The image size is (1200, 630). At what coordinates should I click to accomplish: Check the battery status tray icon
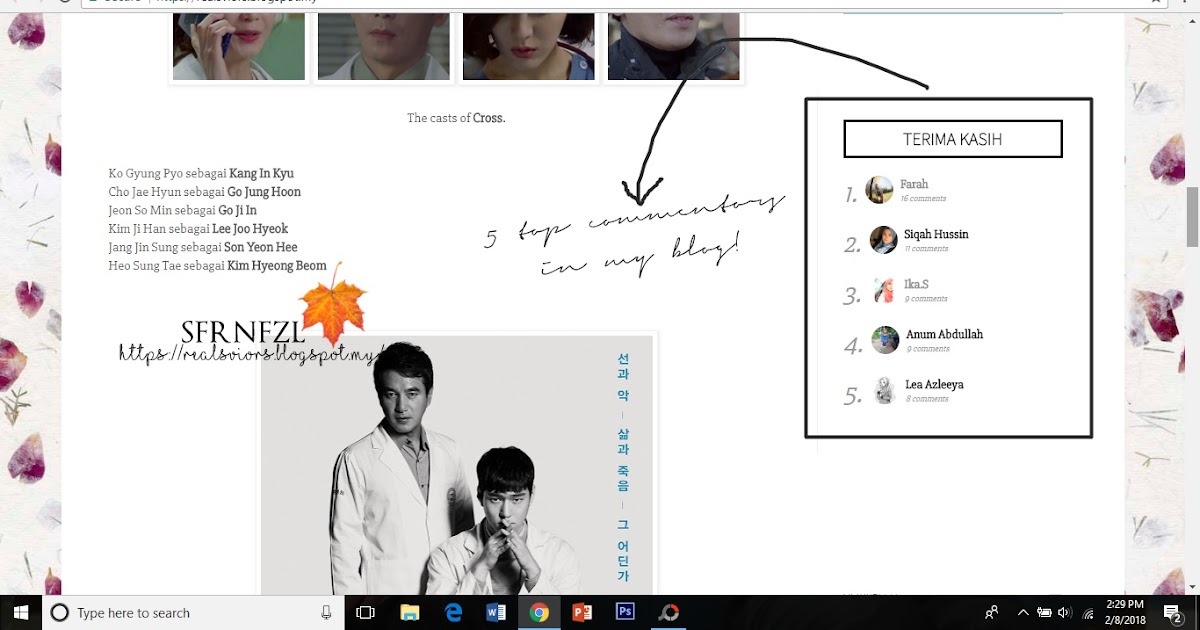pyautogui.click(x=1044, y=613)
